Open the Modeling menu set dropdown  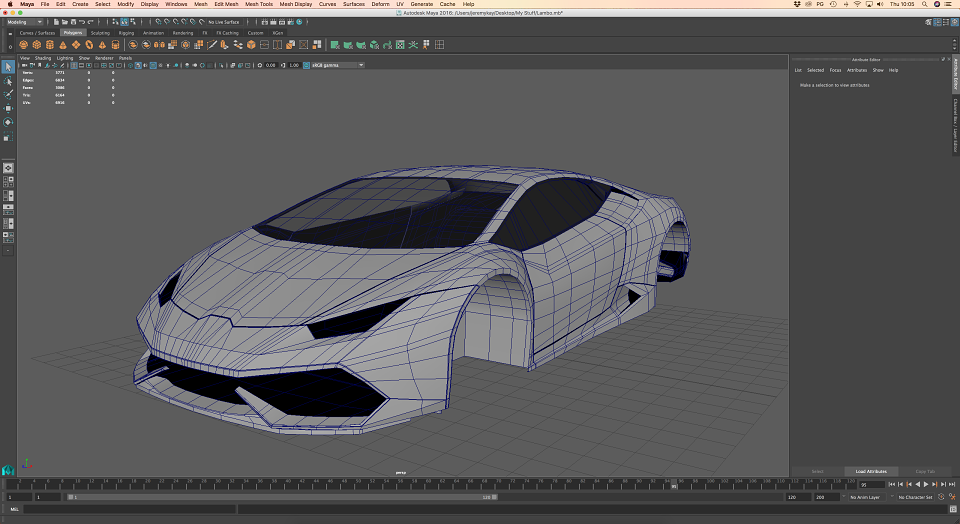click(x=24, y=22)
